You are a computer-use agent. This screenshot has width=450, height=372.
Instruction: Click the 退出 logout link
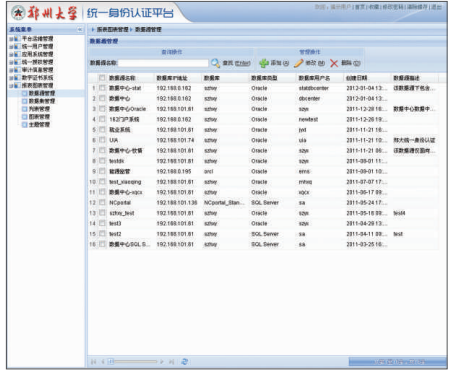coord(436,7)
